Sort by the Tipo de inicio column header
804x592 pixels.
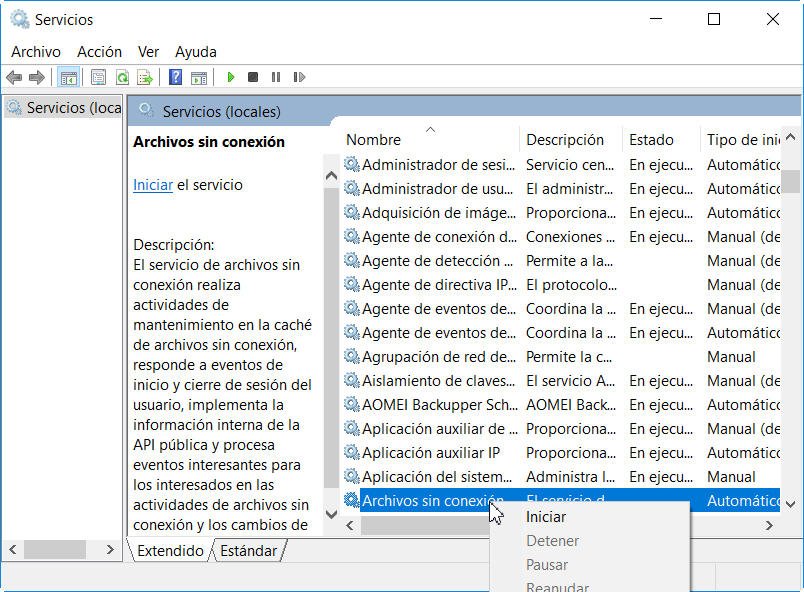(x=740, y=139)
